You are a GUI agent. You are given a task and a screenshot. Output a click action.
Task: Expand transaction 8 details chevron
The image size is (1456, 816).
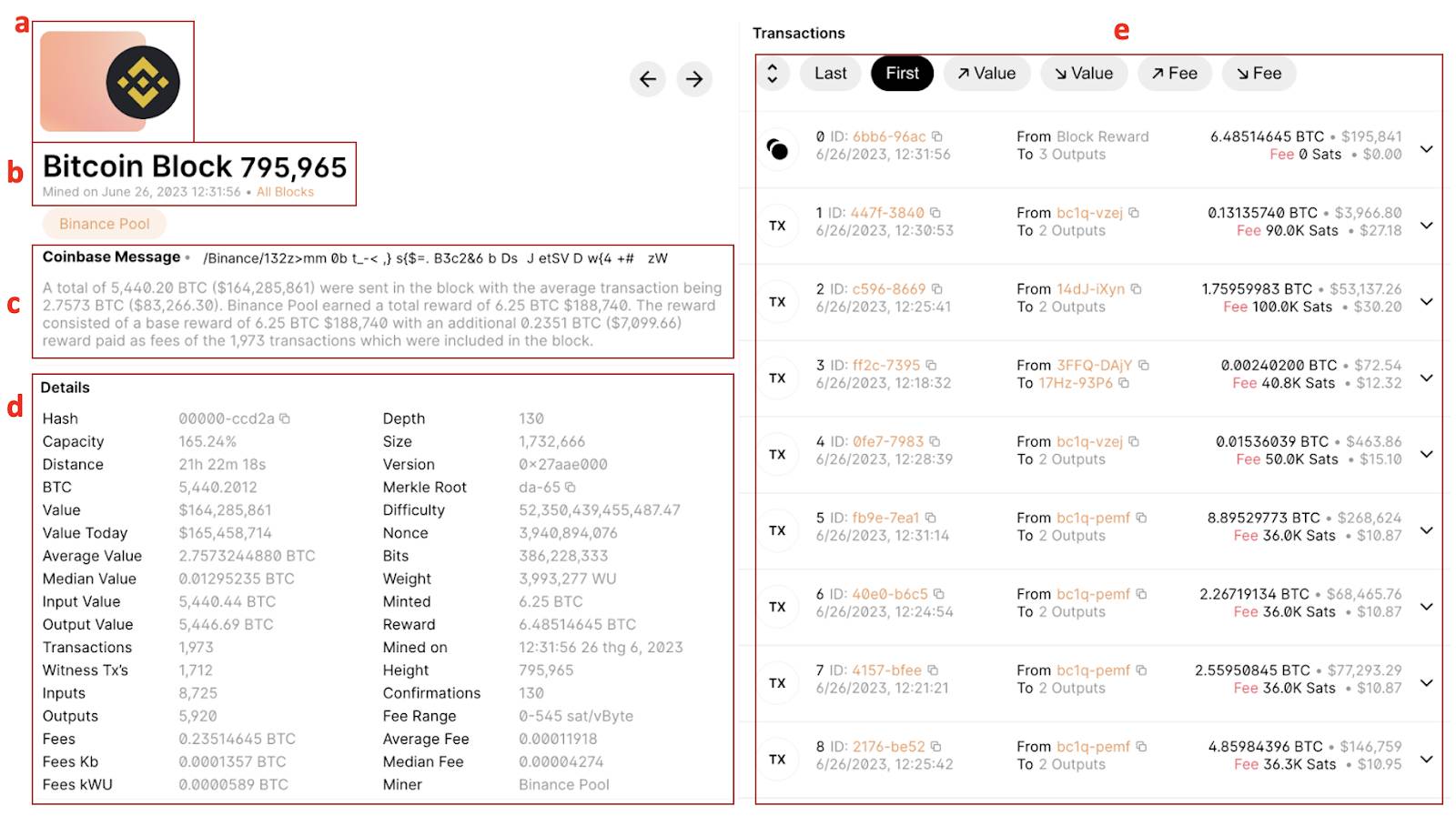pos(1426,760)
